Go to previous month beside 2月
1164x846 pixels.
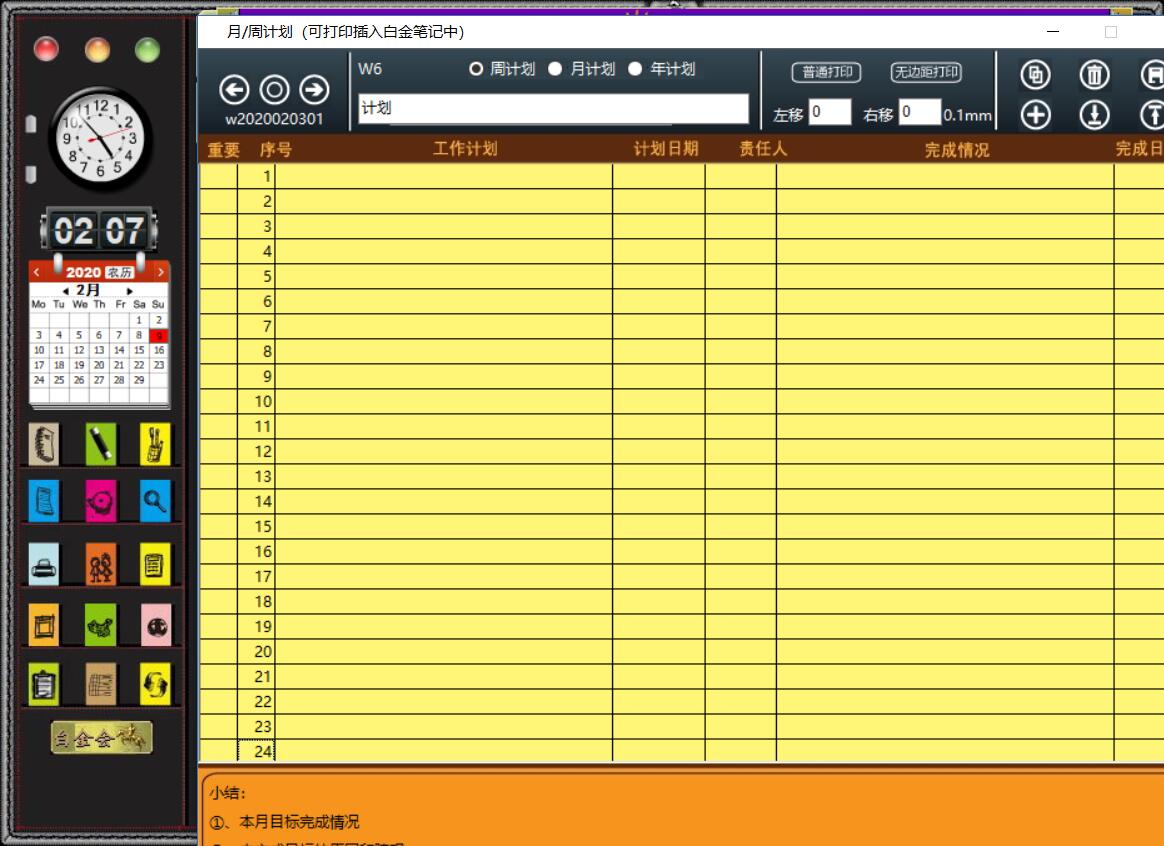(65, 291)
